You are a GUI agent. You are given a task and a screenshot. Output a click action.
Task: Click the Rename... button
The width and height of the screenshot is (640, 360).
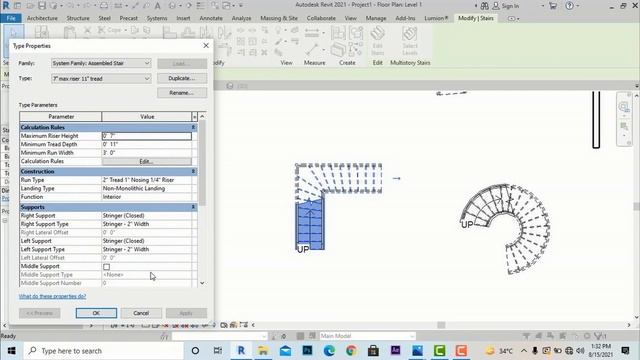[182, 93]
